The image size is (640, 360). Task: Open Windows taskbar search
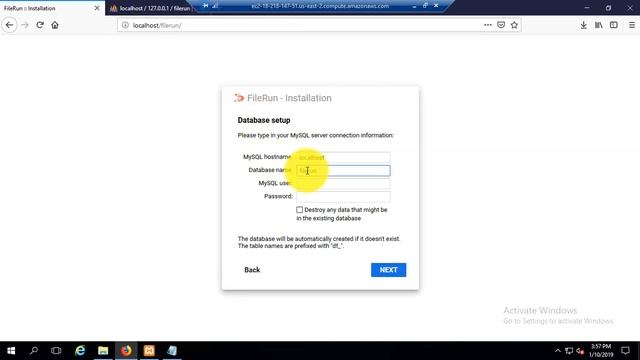pos(34,351)
